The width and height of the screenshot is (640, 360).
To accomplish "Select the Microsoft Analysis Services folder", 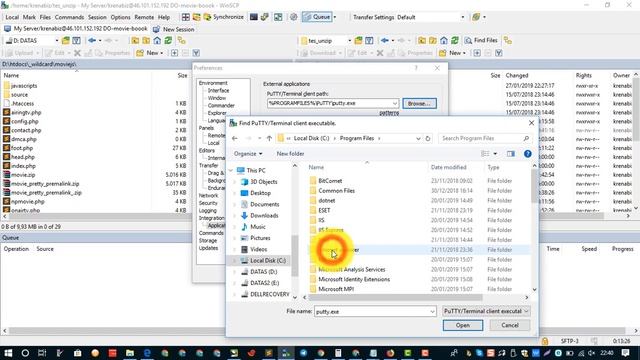I will tap(351, 269).
